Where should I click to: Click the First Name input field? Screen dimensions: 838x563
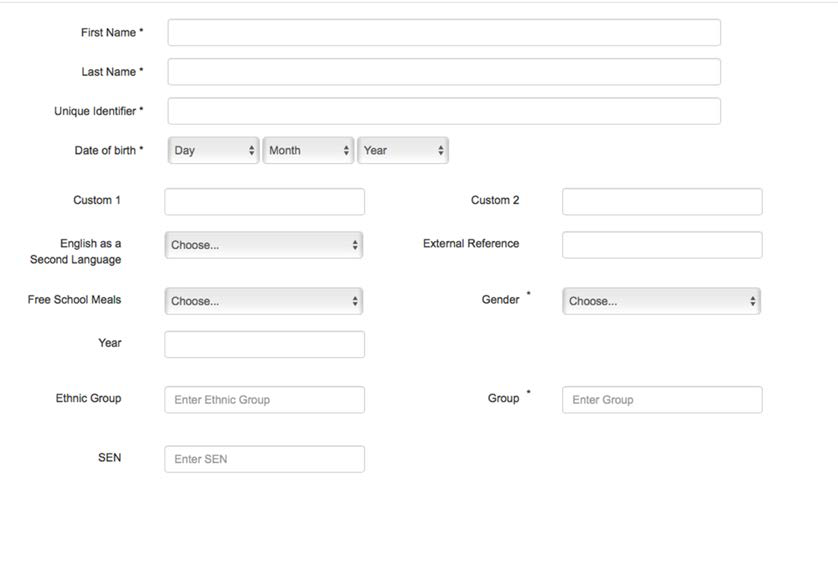coord(444,33)
